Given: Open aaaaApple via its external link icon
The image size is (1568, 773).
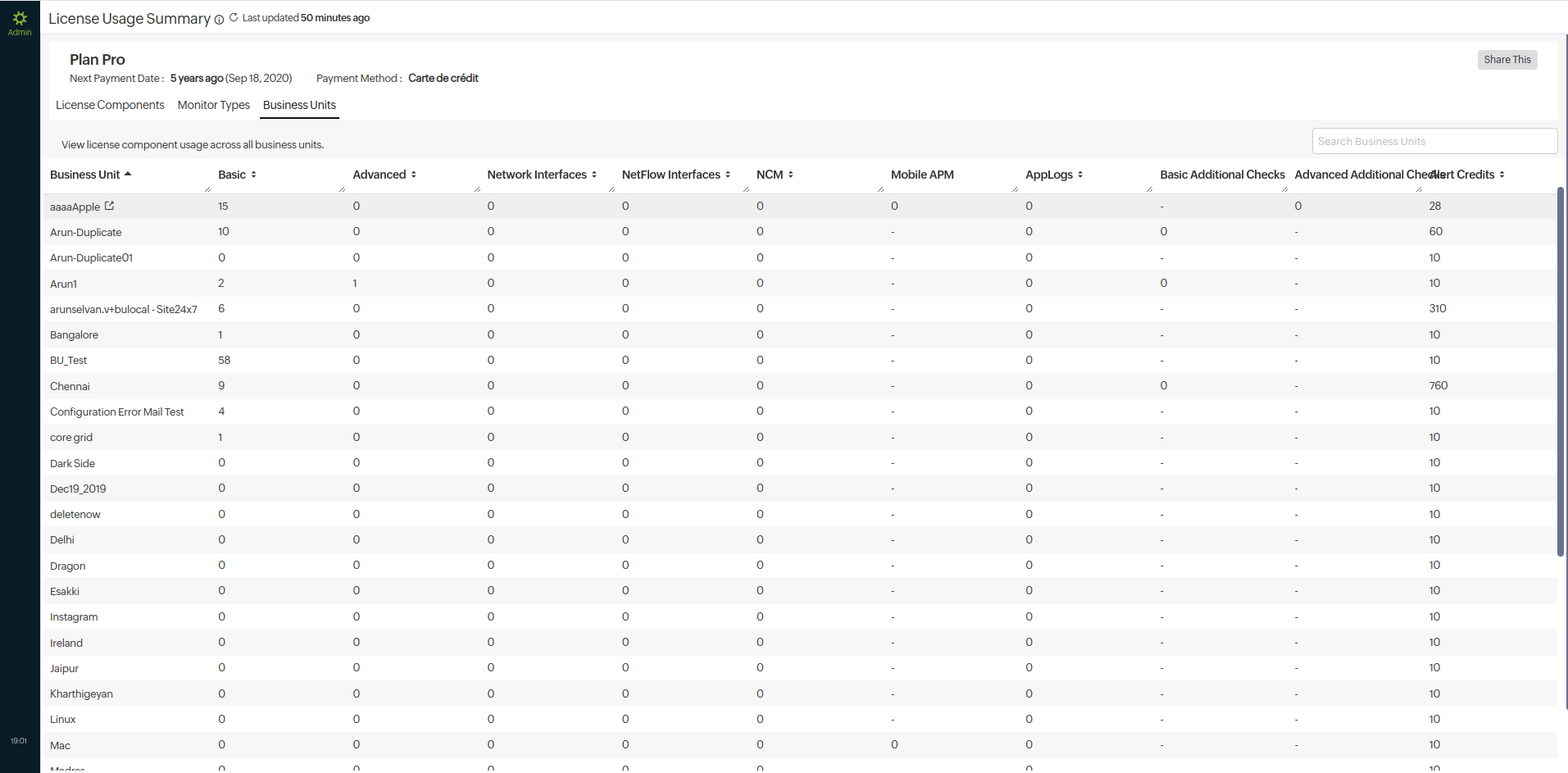Looking at the screenshot, I should click(x=109, y=206).
